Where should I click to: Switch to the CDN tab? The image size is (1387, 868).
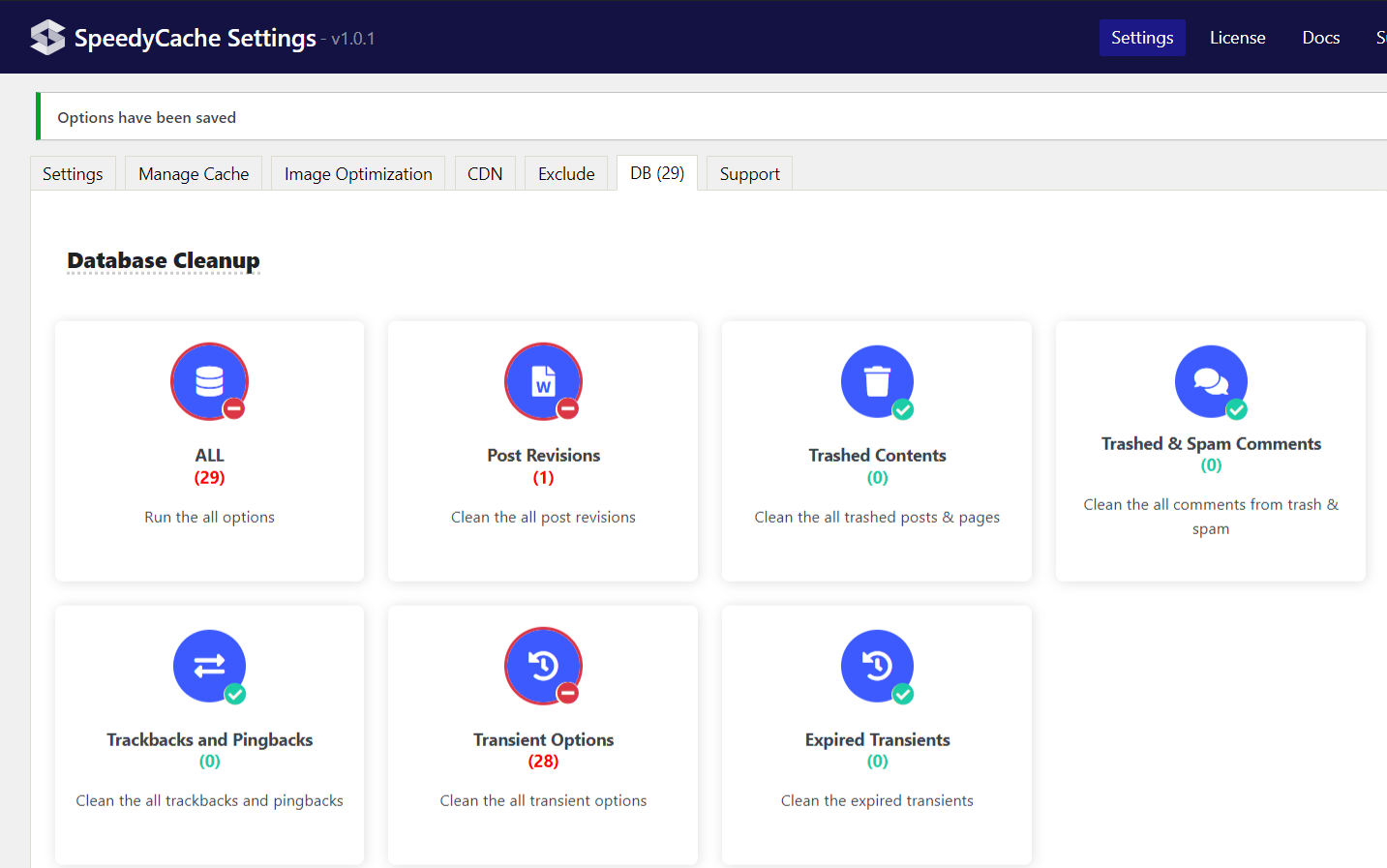pos(485,173)
